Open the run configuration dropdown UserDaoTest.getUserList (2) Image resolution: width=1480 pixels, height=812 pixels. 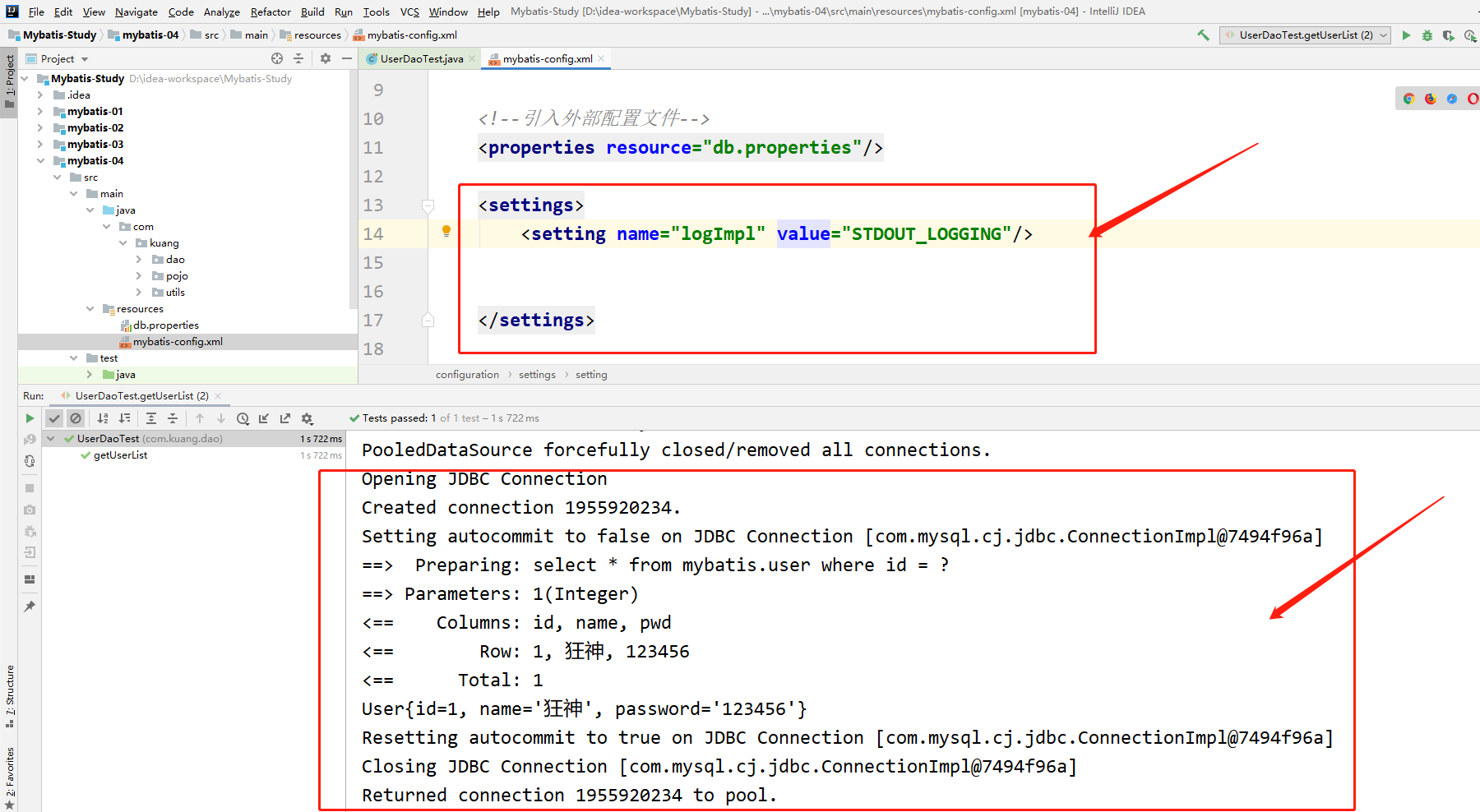pyautogui.click(x=1305, y=35)
